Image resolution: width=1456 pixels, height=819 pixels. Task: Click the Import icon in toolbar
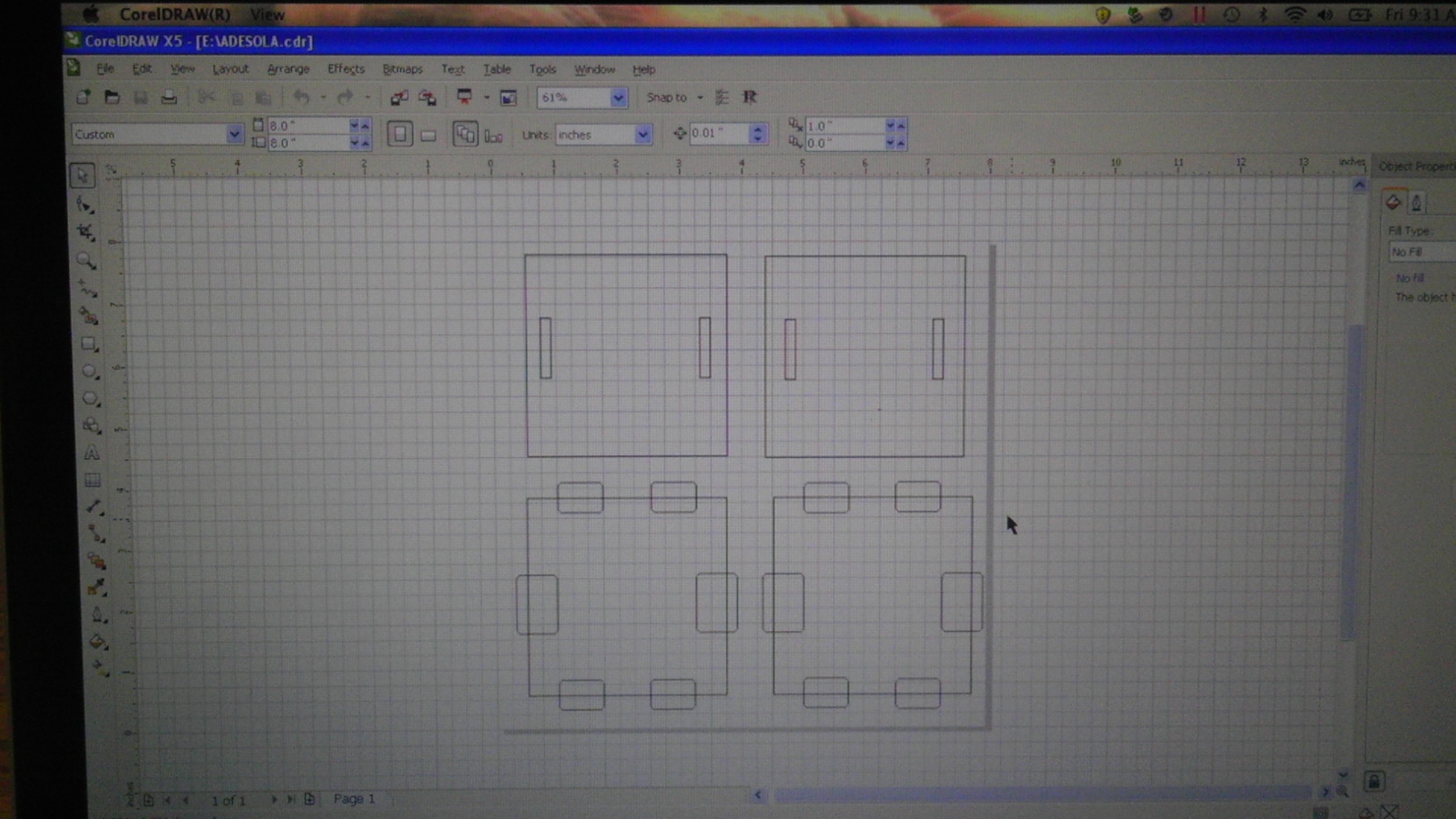click(x=399, y=98)
